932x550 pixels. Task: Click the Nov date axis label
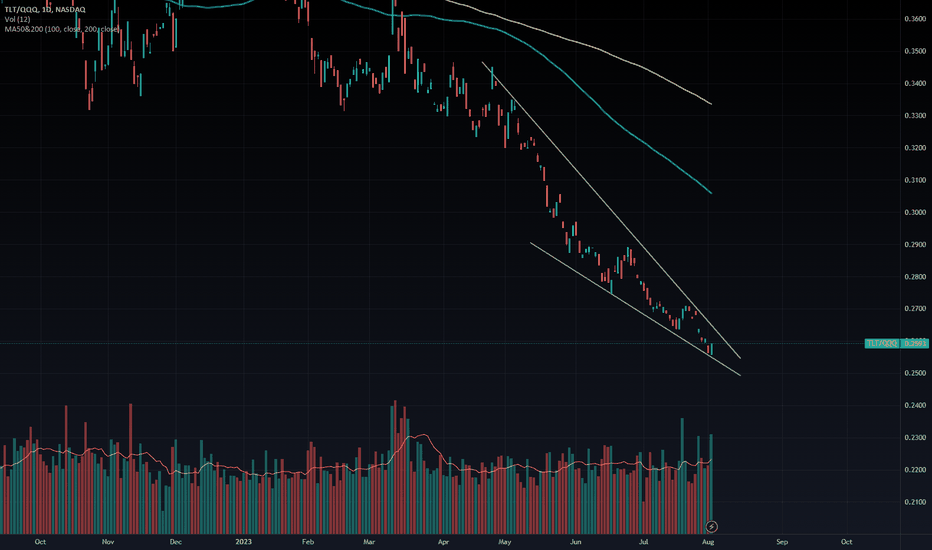point(108,542)
